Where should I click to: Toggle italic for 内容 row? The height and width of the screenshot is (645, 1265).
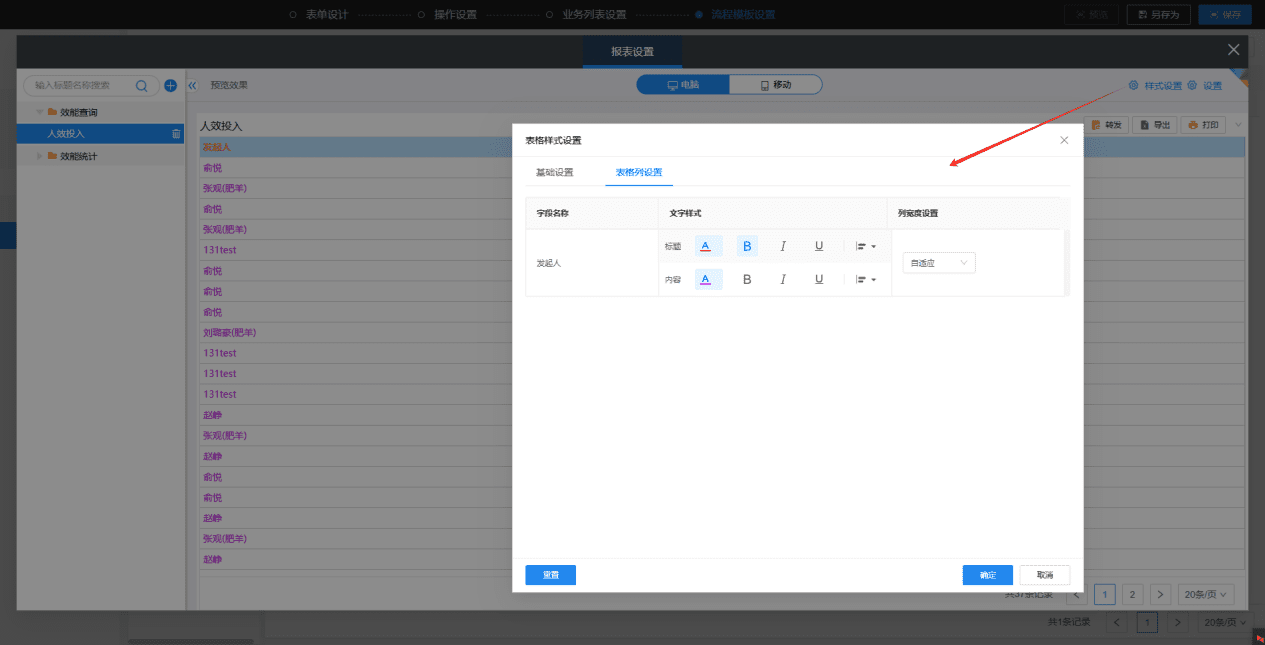[x=783, y=280]
